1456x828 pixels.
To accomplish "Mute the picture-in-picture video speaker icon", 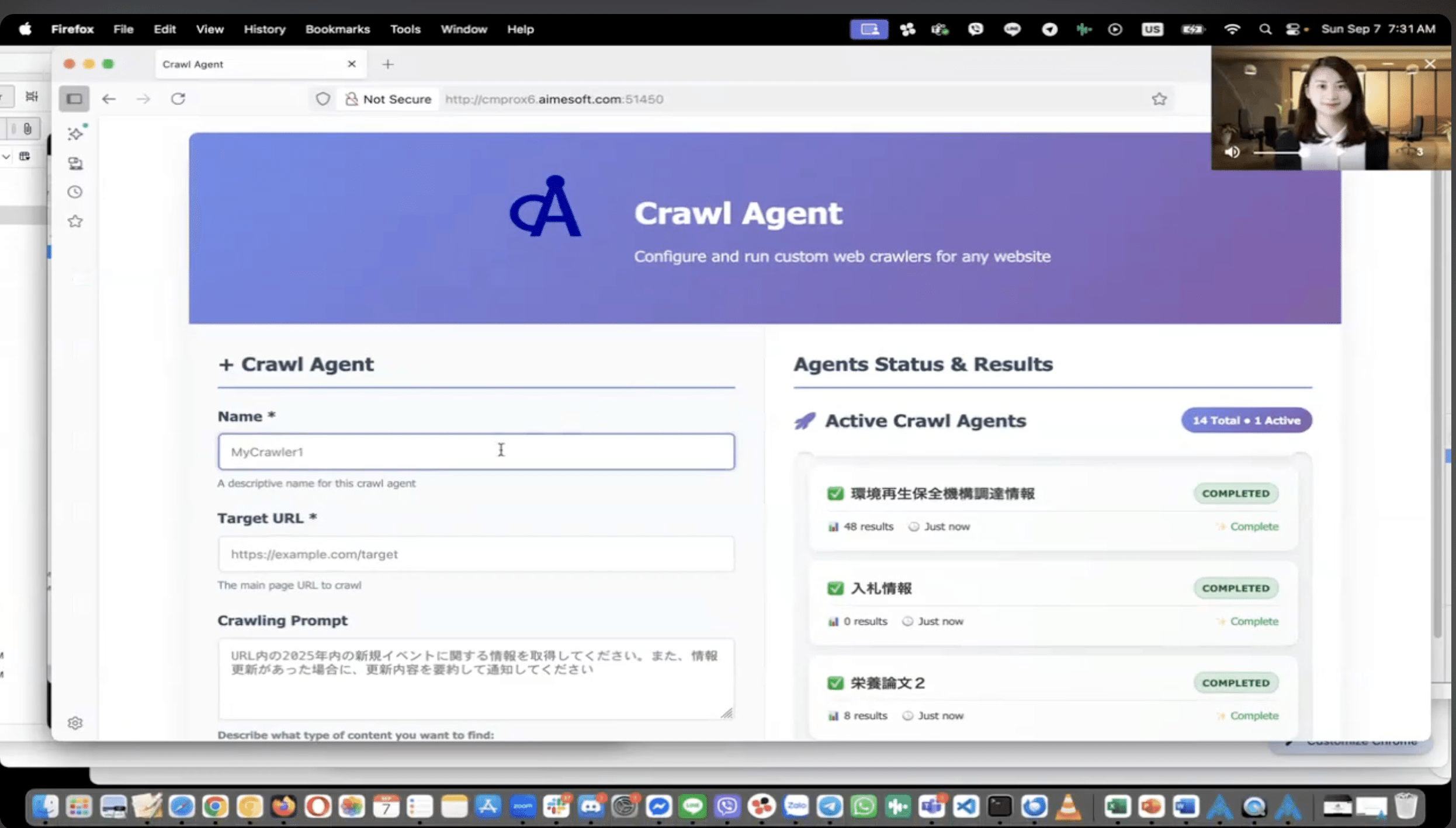I will click(1232, 152).
